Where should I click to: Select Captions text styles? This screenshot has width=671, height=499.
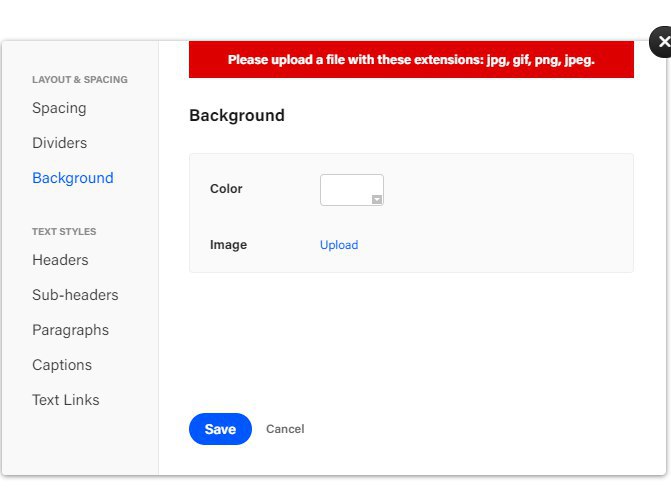tap(62, 365)
